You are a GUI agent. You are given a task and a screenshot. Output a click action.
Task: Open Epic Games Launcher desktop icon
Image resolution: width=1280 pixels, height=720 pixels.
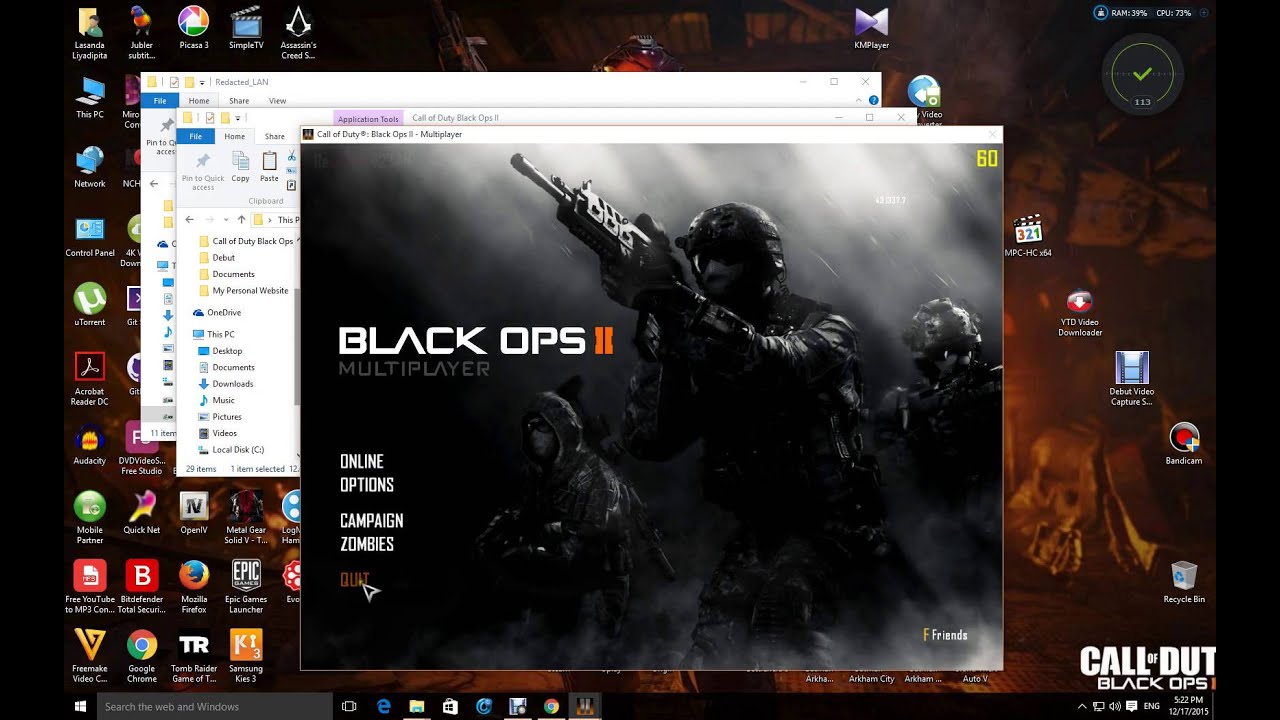pyautogui.click(x=246, y=586)
